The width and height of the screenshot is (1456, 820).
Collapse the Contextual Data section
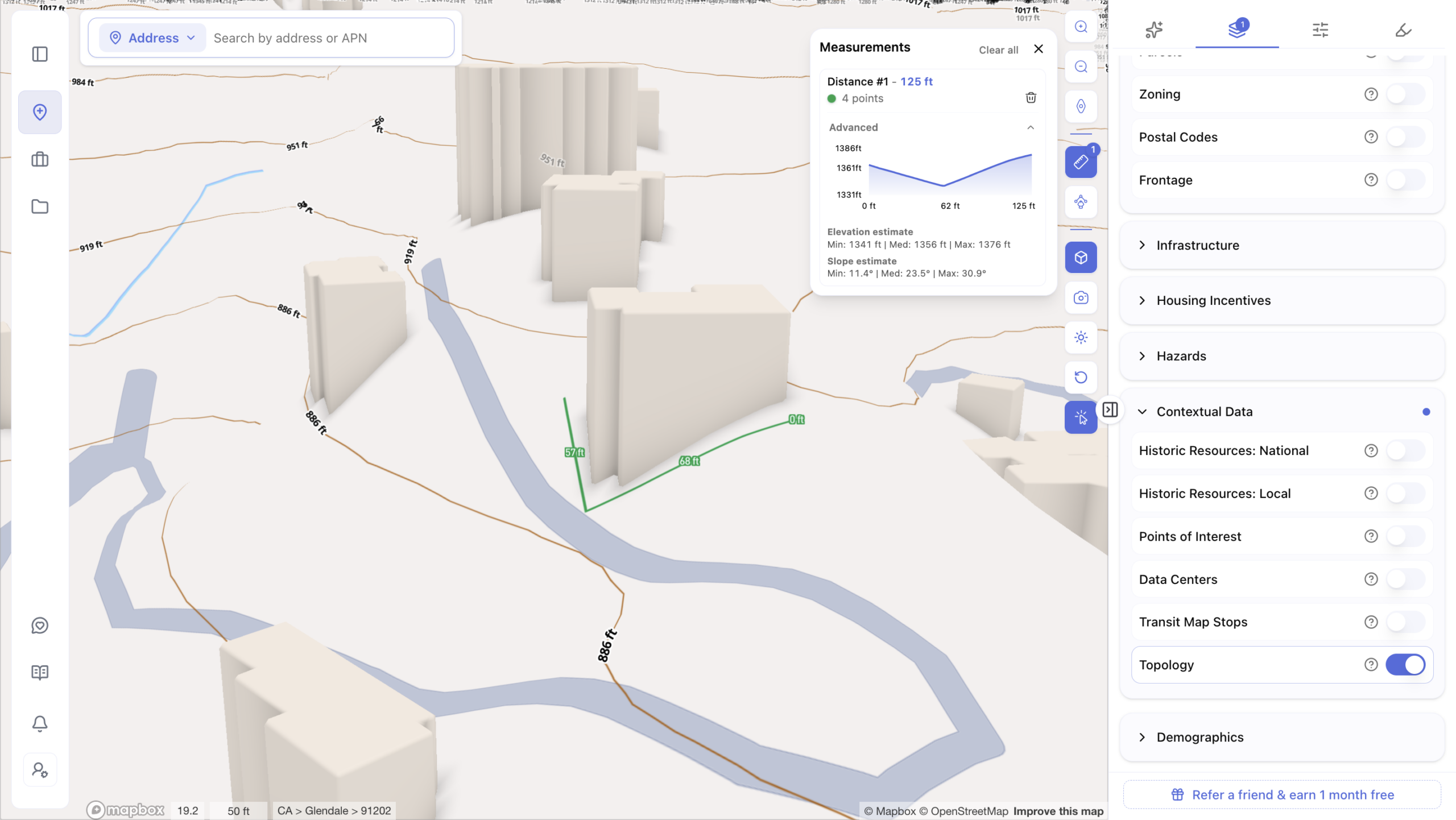point(1282,411)
